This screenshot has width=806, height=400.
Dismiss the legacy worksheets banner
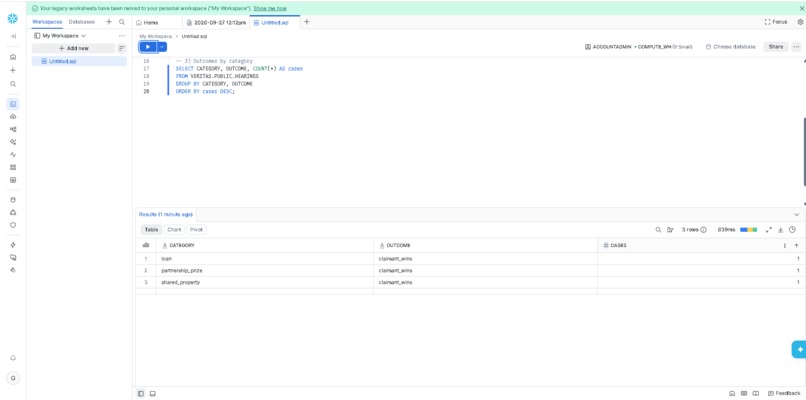coord(801,8)
